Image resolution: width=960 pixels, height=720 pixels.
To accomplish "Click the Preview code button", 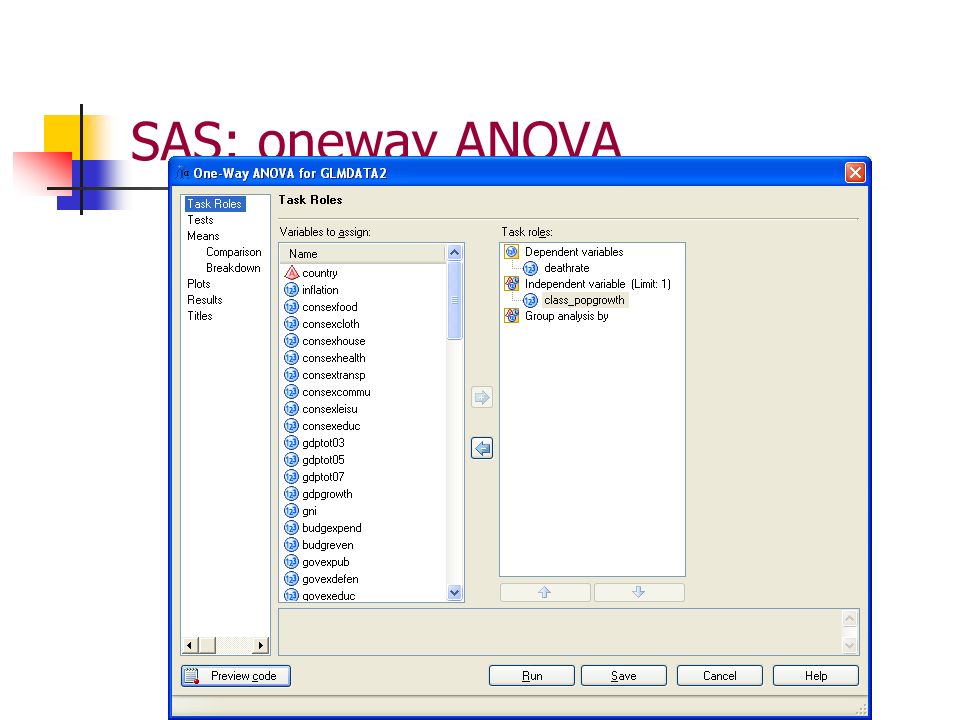I will [x=236, y=676].
